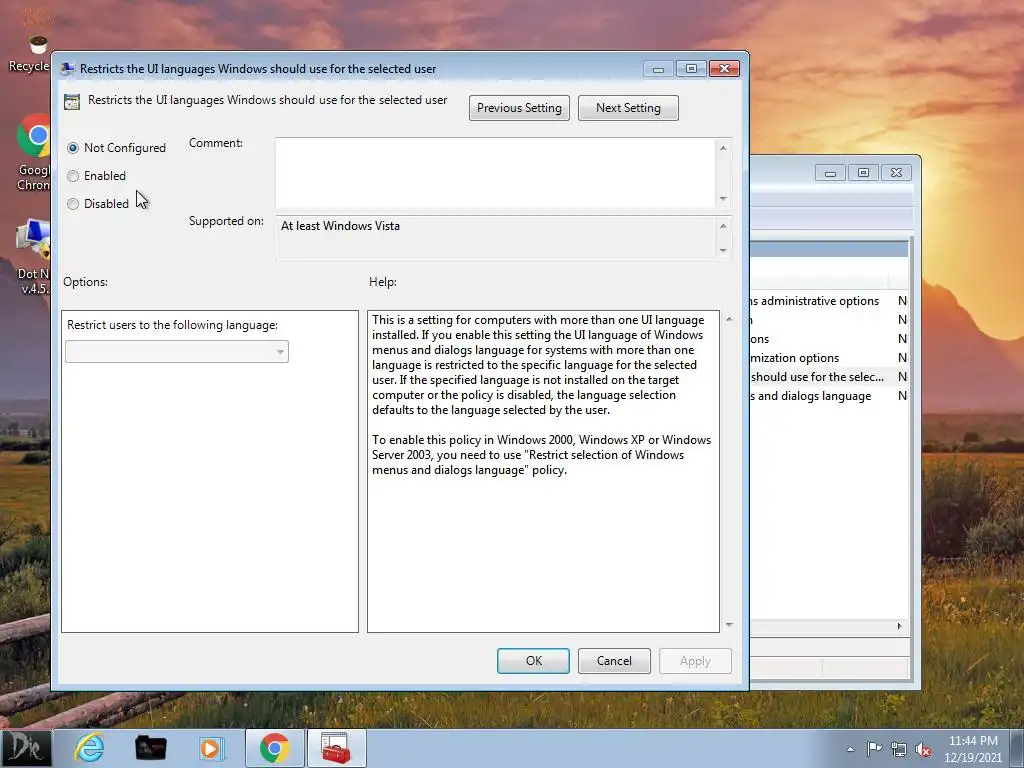Select 'mization options' row in background window

[x=829, y=358]
